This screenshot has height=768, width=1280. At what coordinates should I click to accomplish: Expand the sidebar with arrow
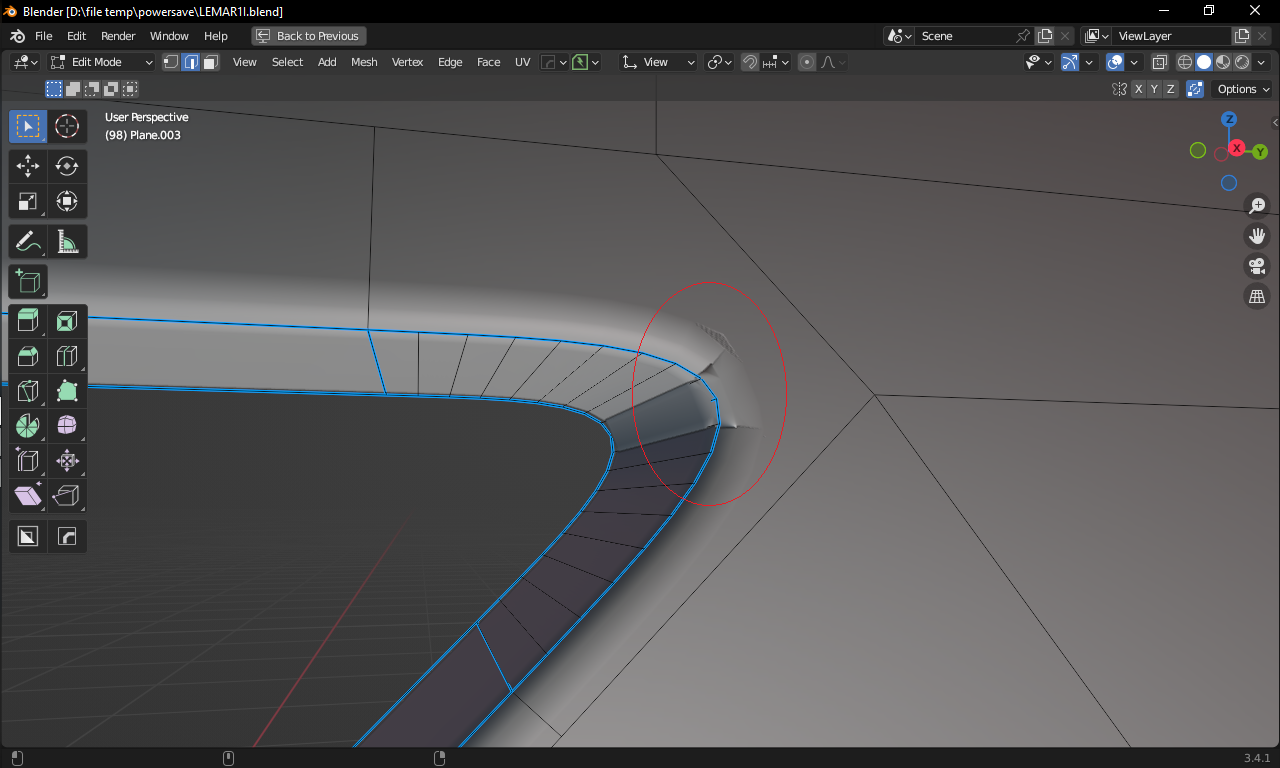point(1275,123)
